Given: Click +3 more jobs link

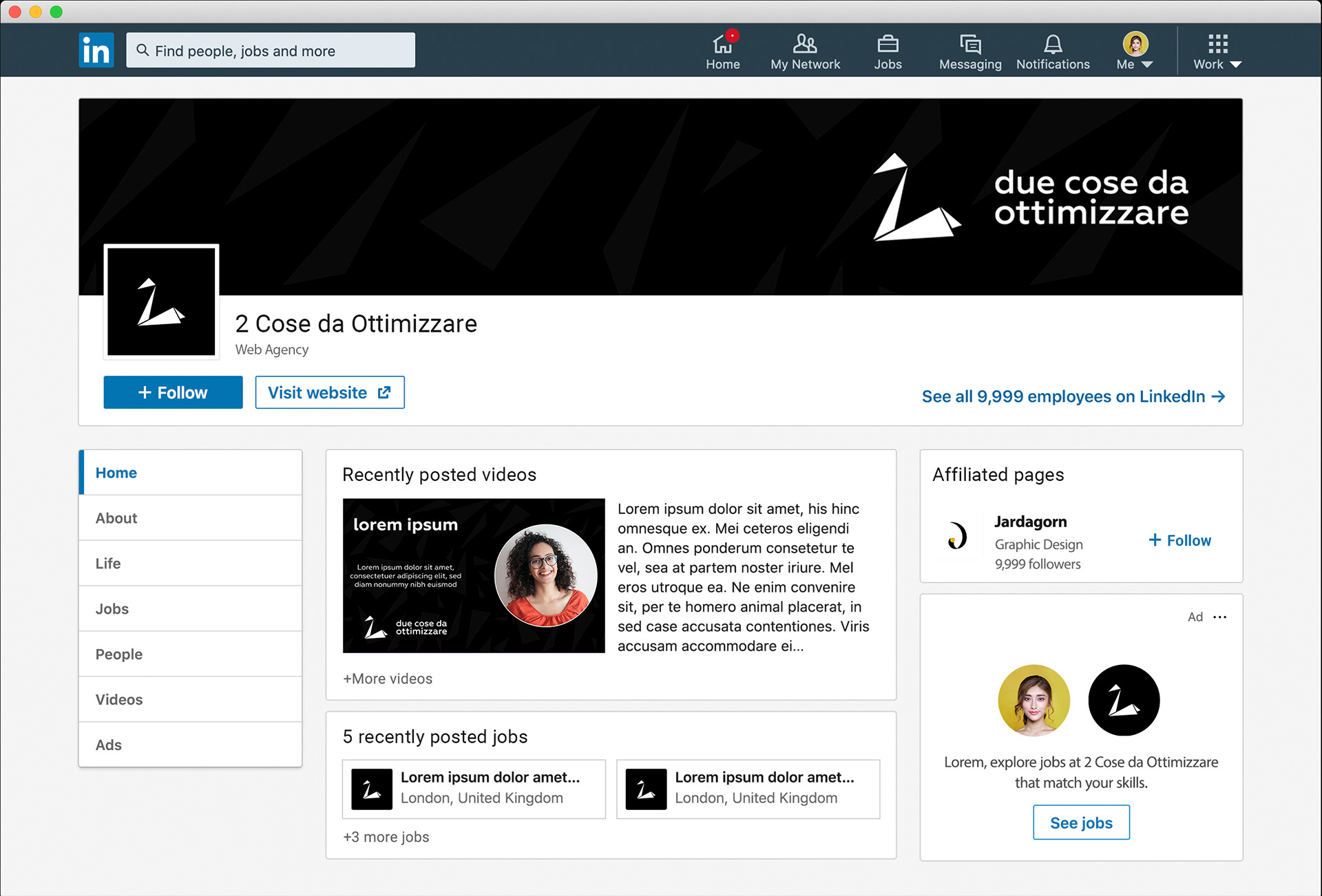Looking at the screenshot, I should (386, 837).
